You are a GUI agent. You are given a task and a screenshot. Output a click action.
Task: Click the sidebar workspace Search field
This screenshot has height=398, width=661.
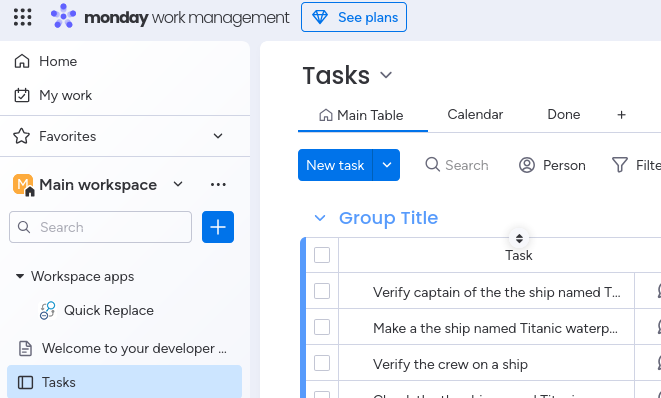click(x=100, y=227)
